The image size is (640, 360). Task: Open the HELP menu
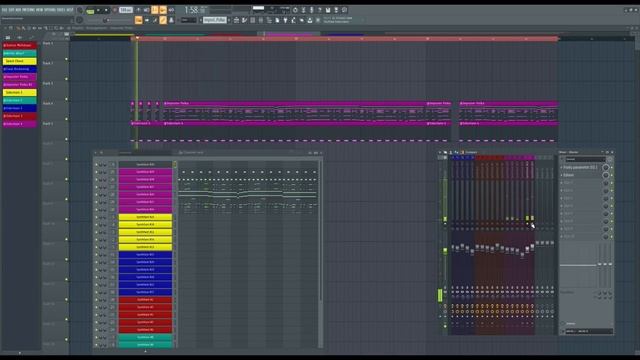70,10
